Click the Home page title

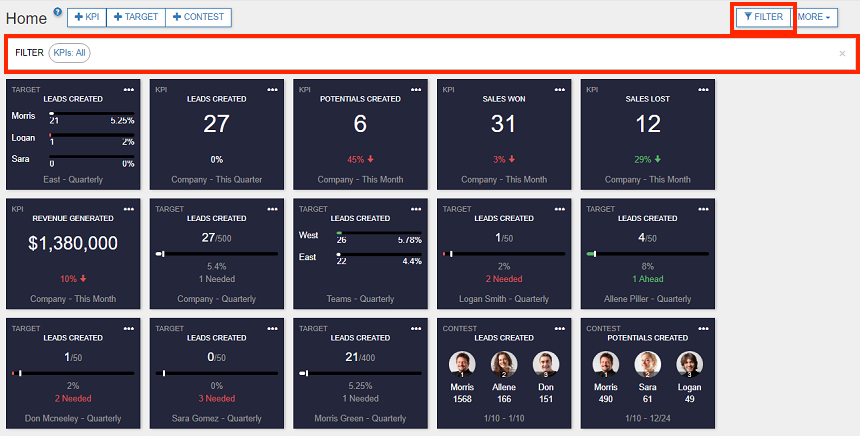coord(26,18)
